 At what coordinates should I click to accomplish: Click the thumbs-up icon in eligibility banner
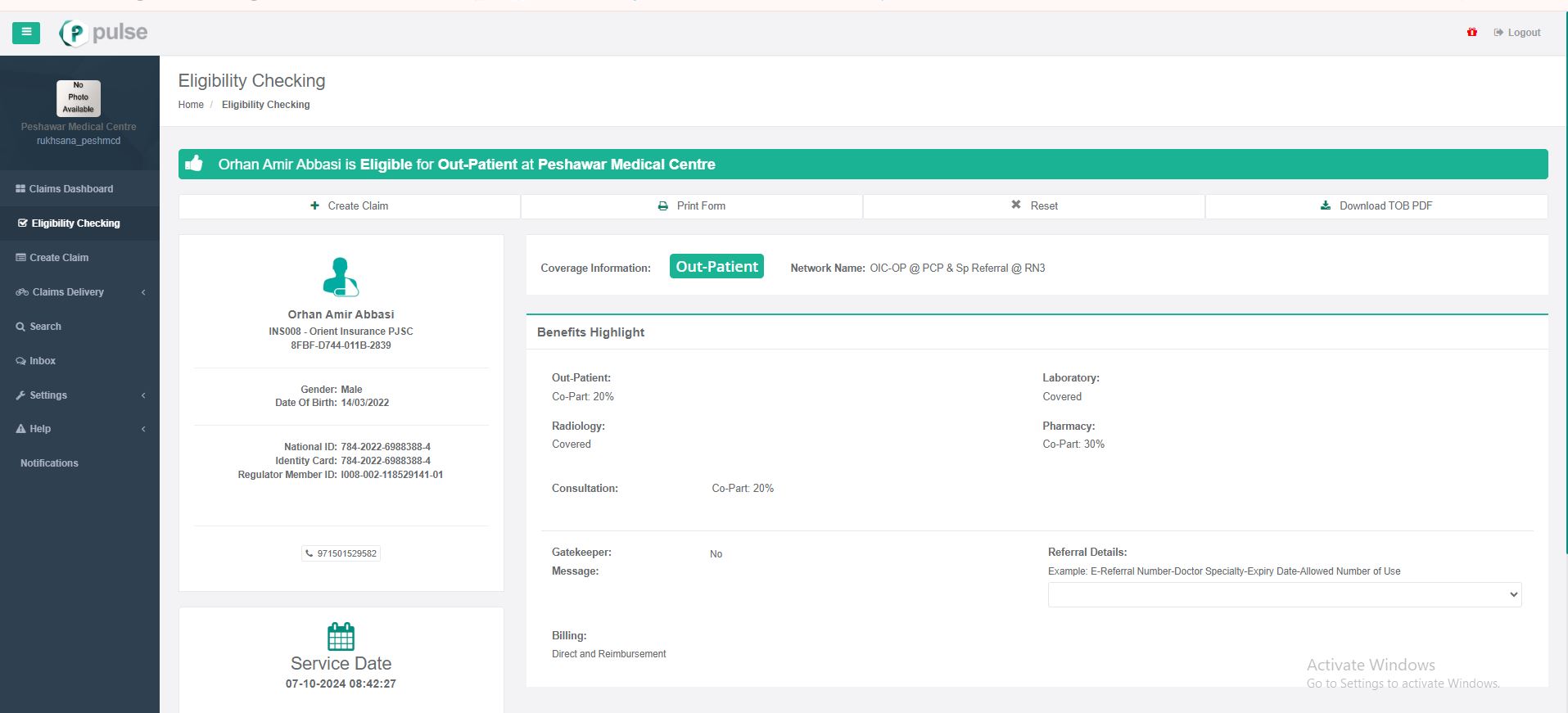tap(194, 164)
